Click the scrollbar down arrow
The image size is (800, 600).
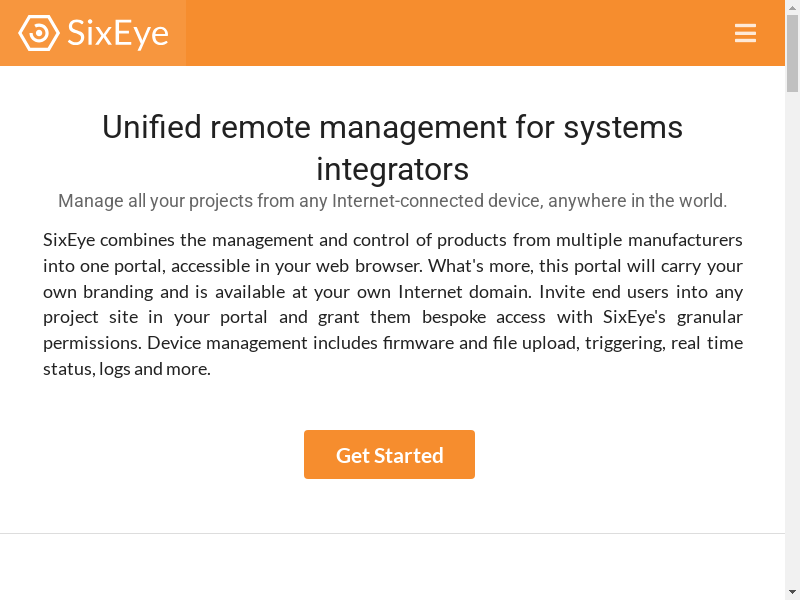click(792, 591)
